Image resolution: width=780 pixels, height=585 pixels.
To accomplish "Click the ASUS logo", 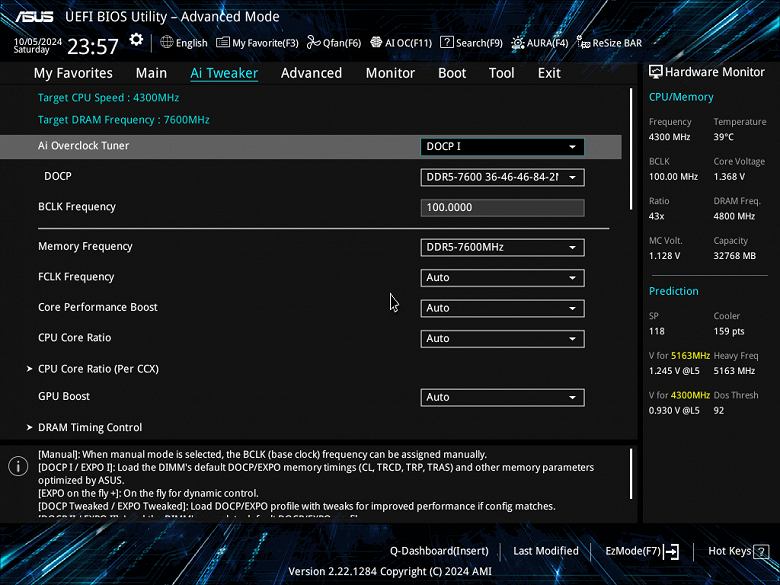I will click(x=34, y=16).
